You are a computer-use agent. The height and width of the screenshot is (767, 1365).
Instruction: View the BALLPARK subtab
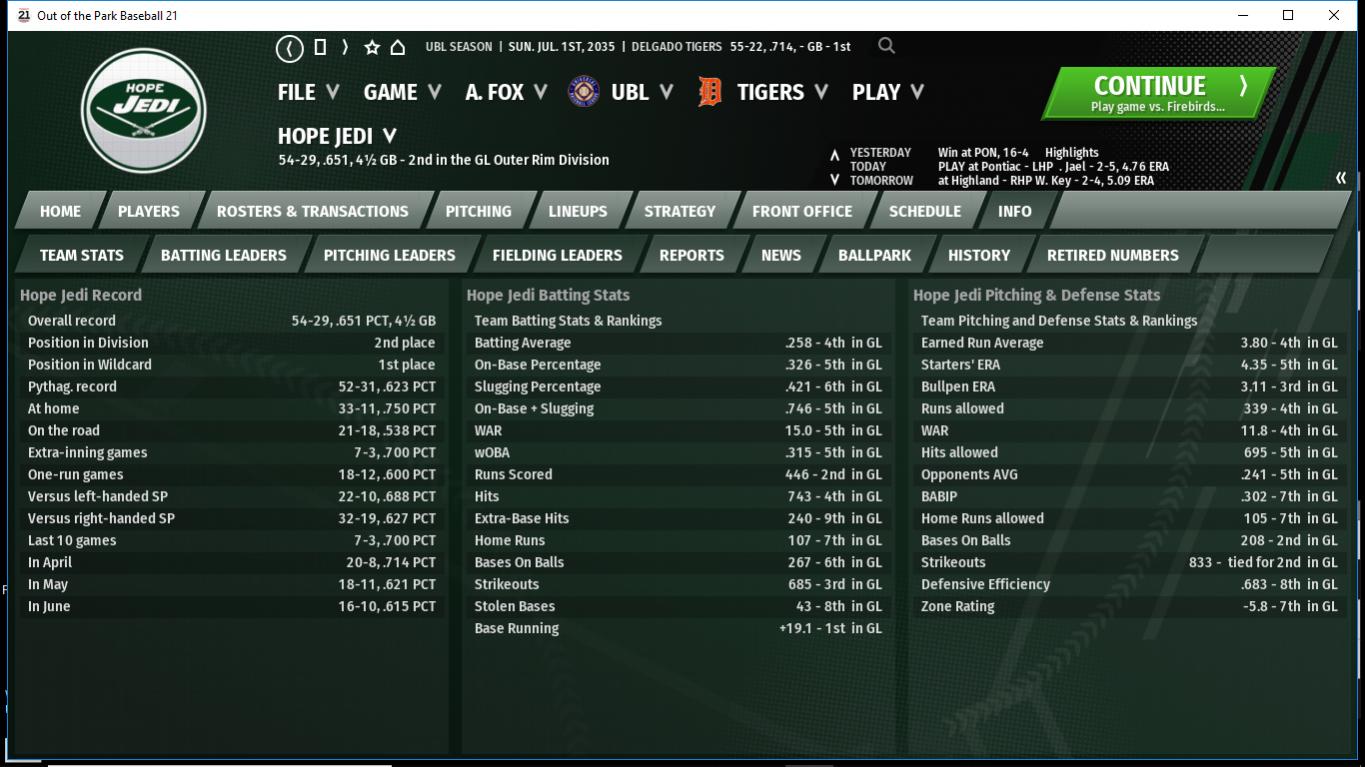pos(875,255)
